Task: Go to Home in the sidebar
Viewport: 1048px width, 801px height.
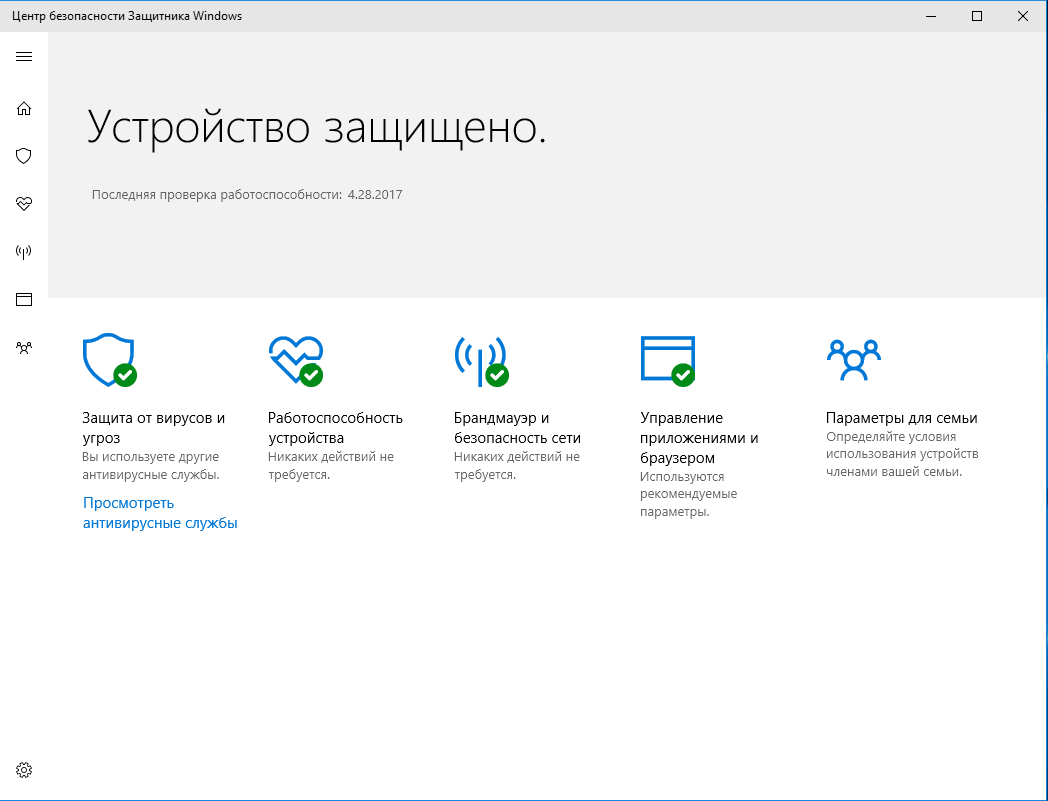Action: (x=24, y=108)
